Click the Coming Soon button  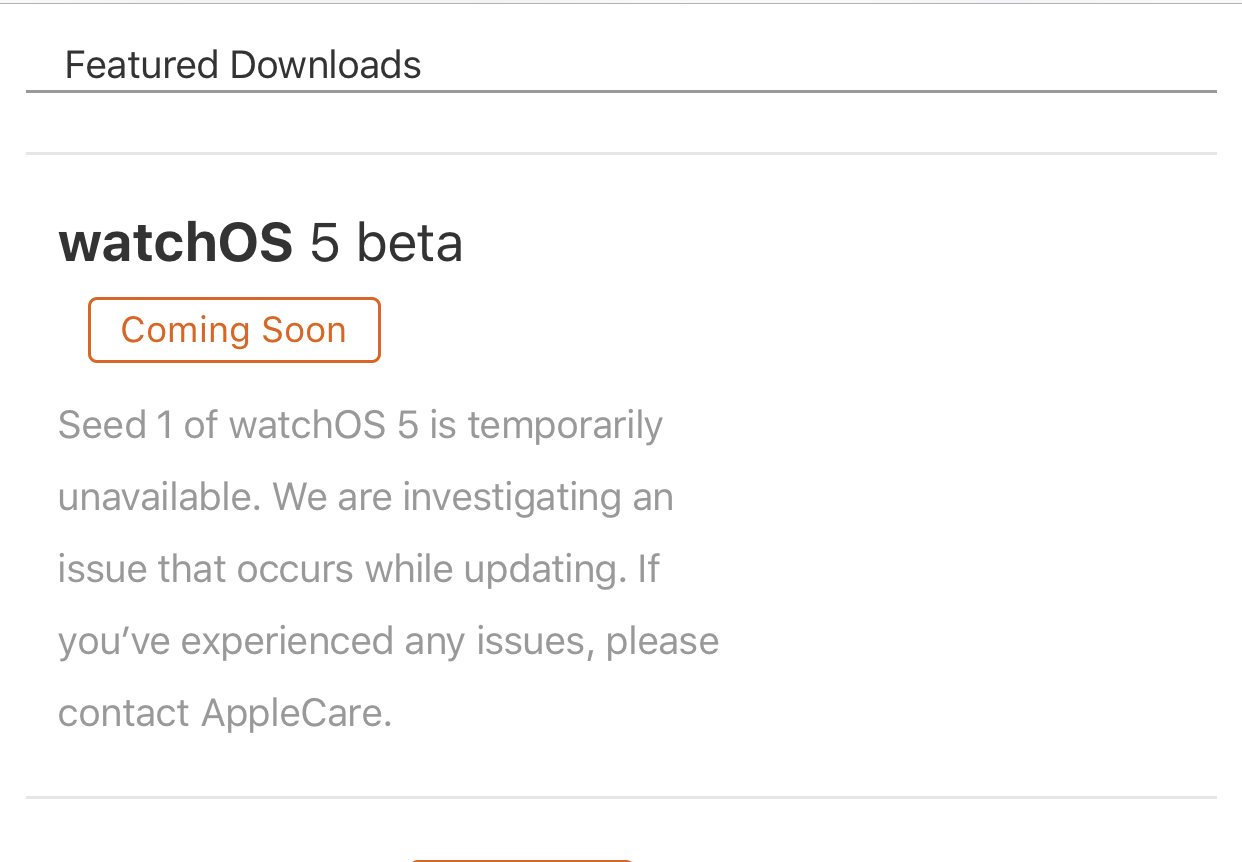coord(234,330)
